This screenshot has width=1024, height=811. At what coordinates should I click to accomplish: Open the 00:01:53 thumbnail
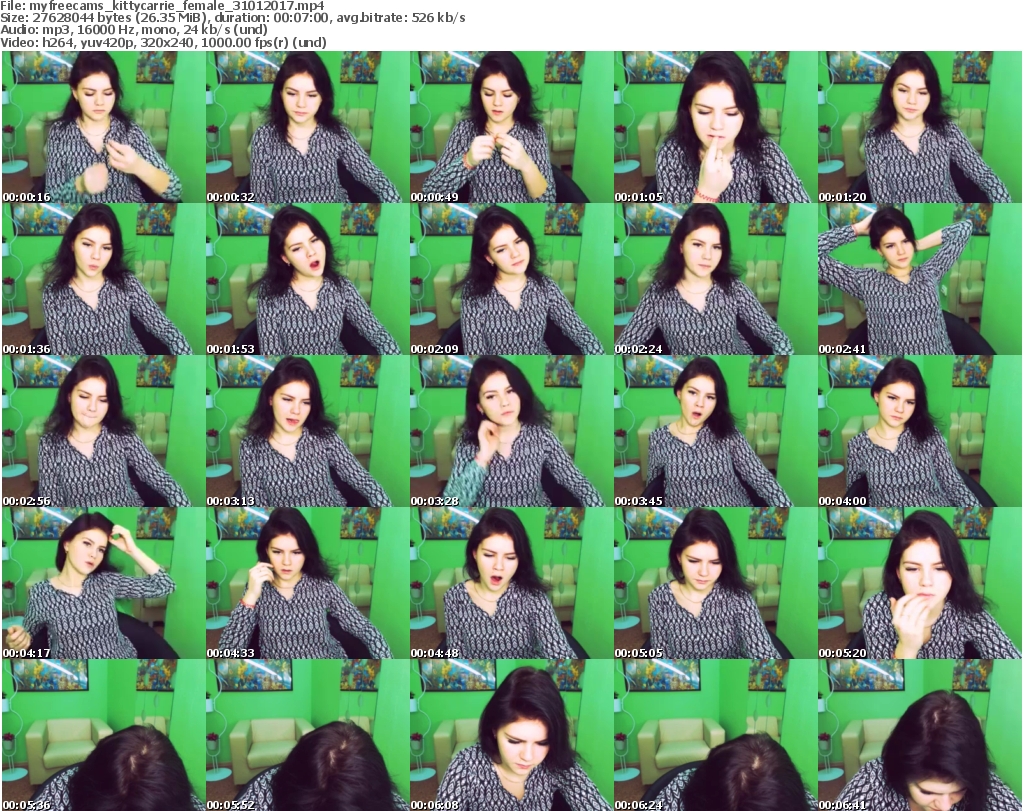click(307, 279)
